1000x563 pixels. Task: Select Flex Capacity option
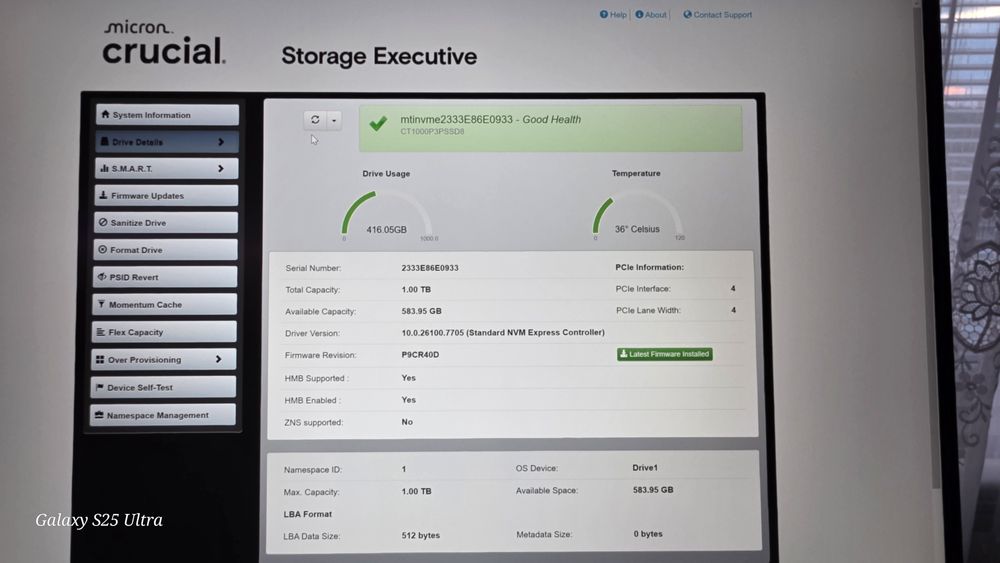(164, 332)
